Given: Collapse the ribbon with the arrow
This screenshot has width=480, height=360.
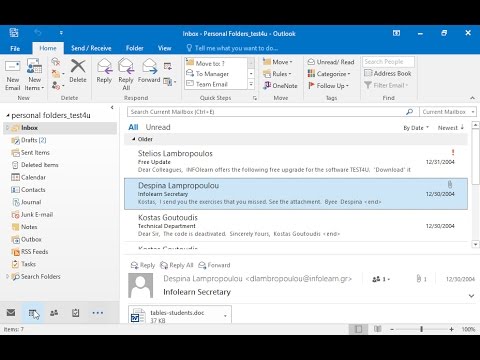Looking at the screenshot, I should (472, 98).
